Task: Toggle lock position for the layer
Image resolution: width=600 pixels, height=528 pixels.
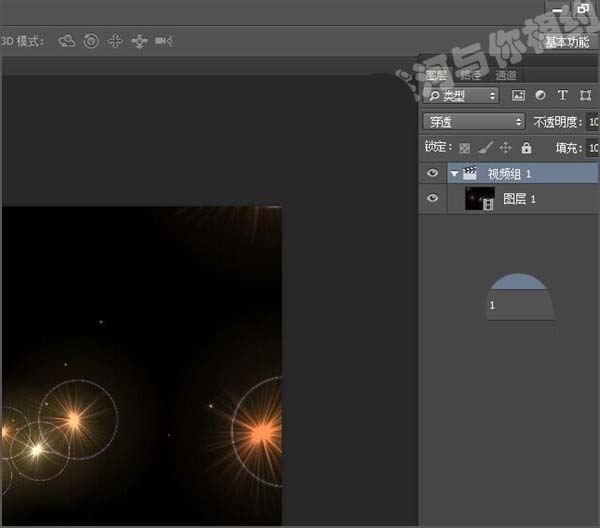Action: point(505,148)
